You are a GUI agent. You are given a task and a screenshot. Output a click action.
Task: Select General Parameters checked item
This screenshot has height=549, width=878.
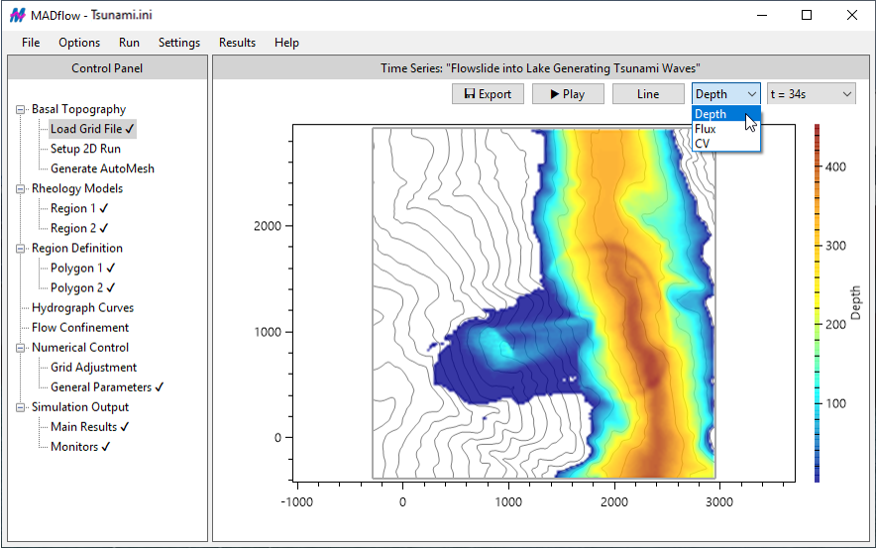coord(106,387)
